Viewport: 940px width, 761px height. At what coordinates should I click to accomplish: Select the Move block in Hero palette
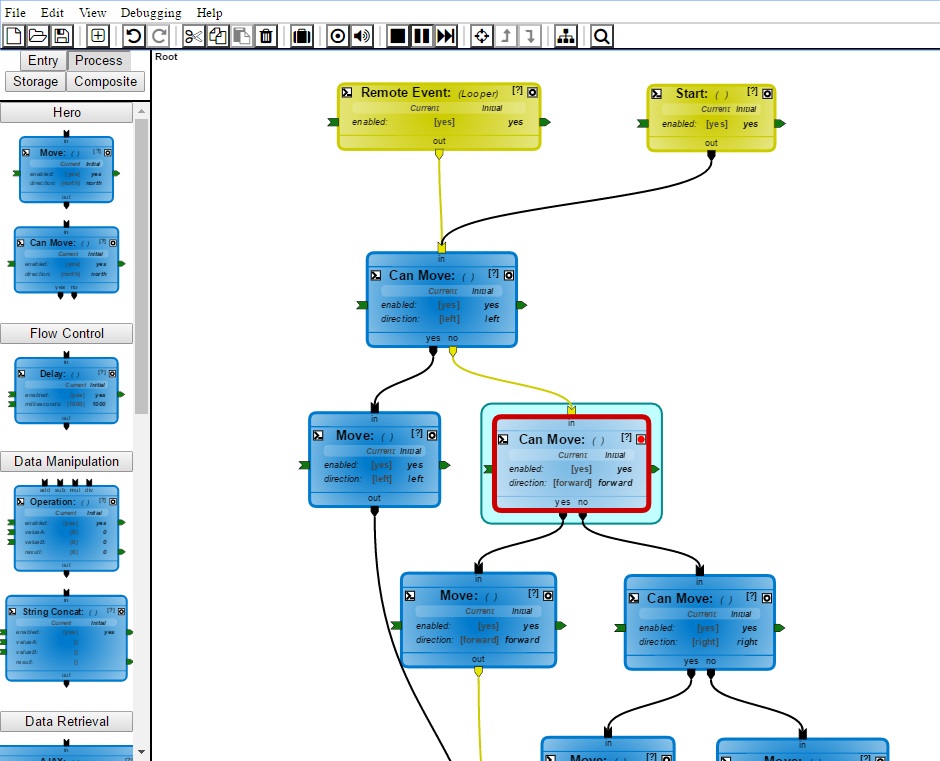tap(66, 170)
